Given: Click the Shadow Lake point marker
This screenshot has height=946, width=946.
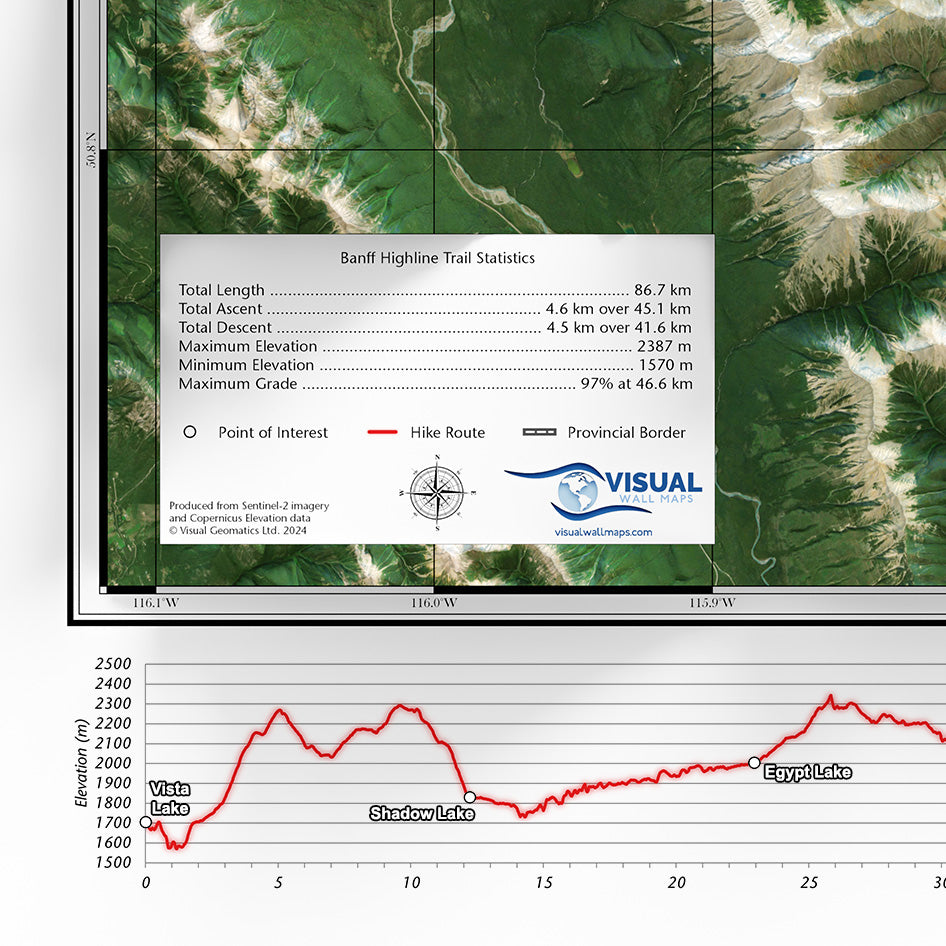Looking at the screenshot, I should coord(469,796).
